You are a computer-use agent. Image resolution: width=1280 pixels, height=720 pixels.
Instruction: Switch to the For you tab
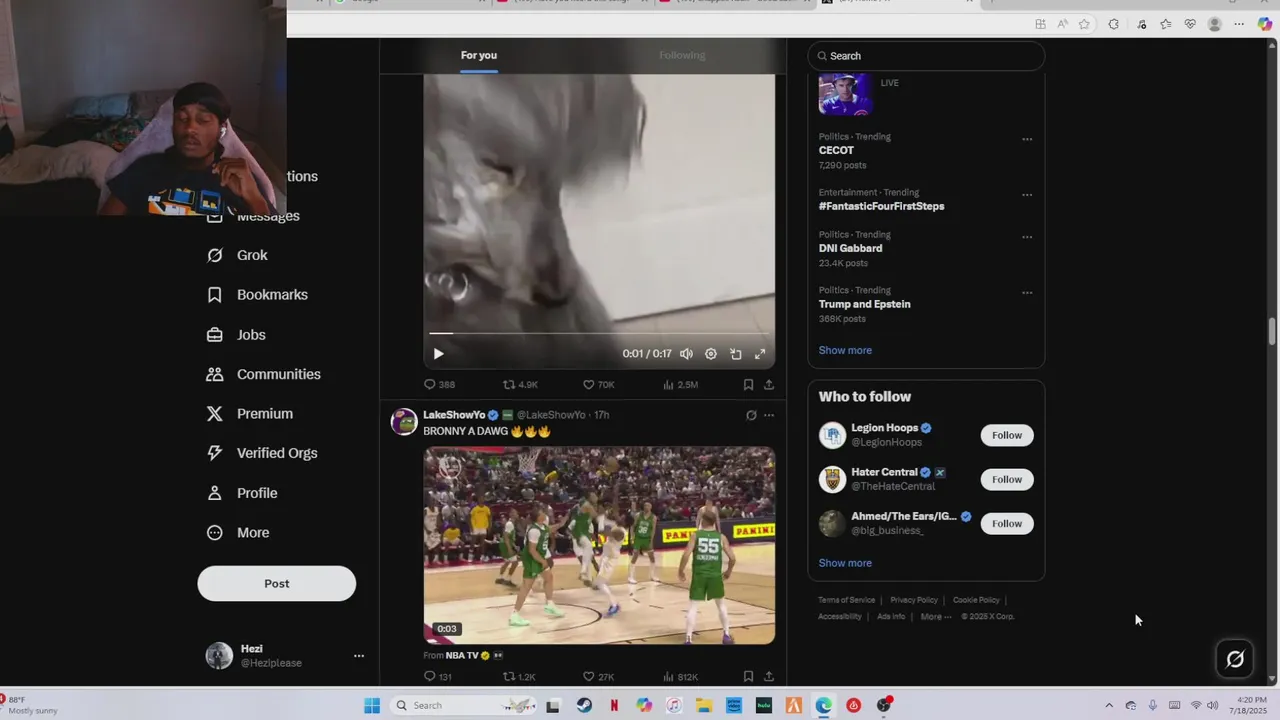[479, 56]
